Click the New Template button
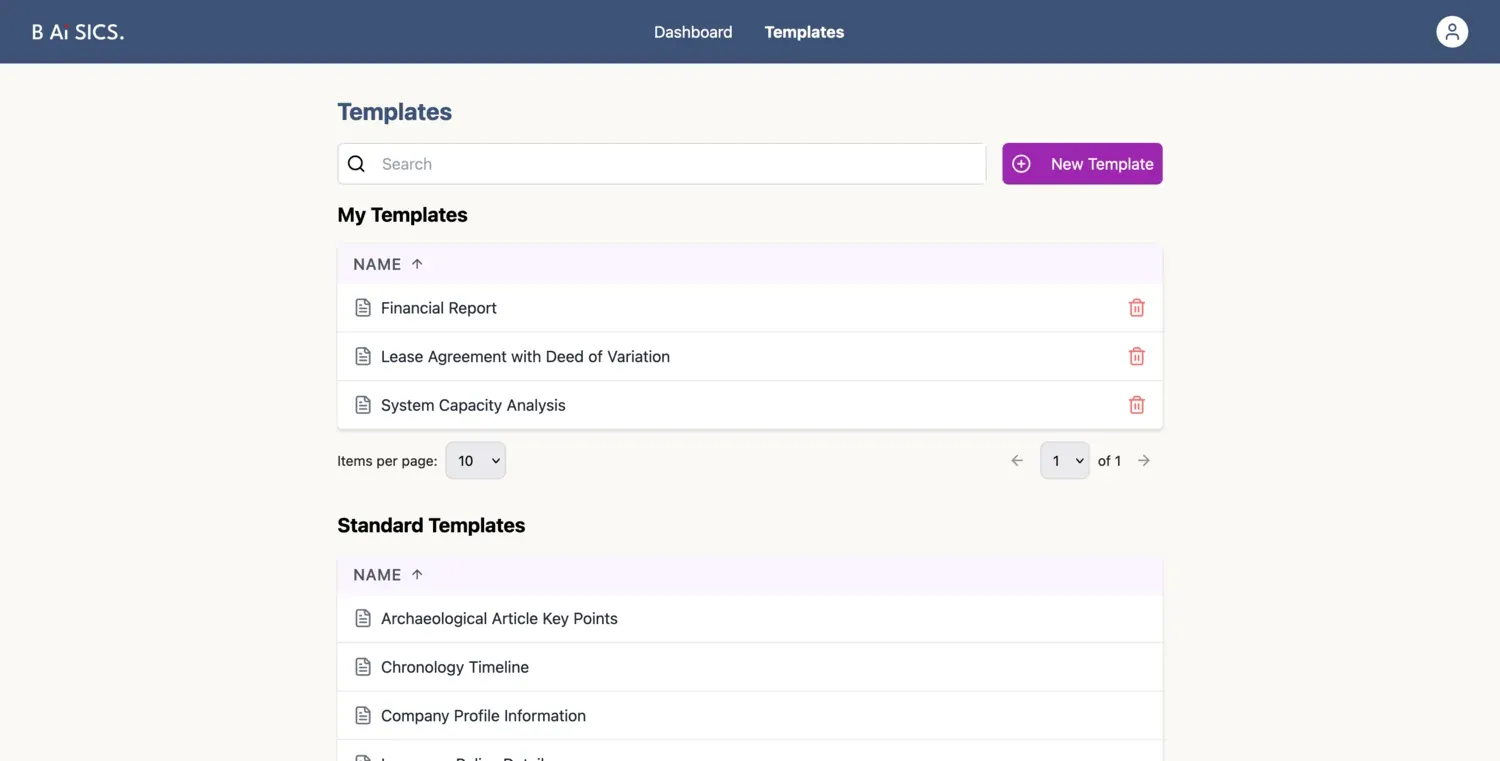1500x761 pixels. tap(1082, 163)
